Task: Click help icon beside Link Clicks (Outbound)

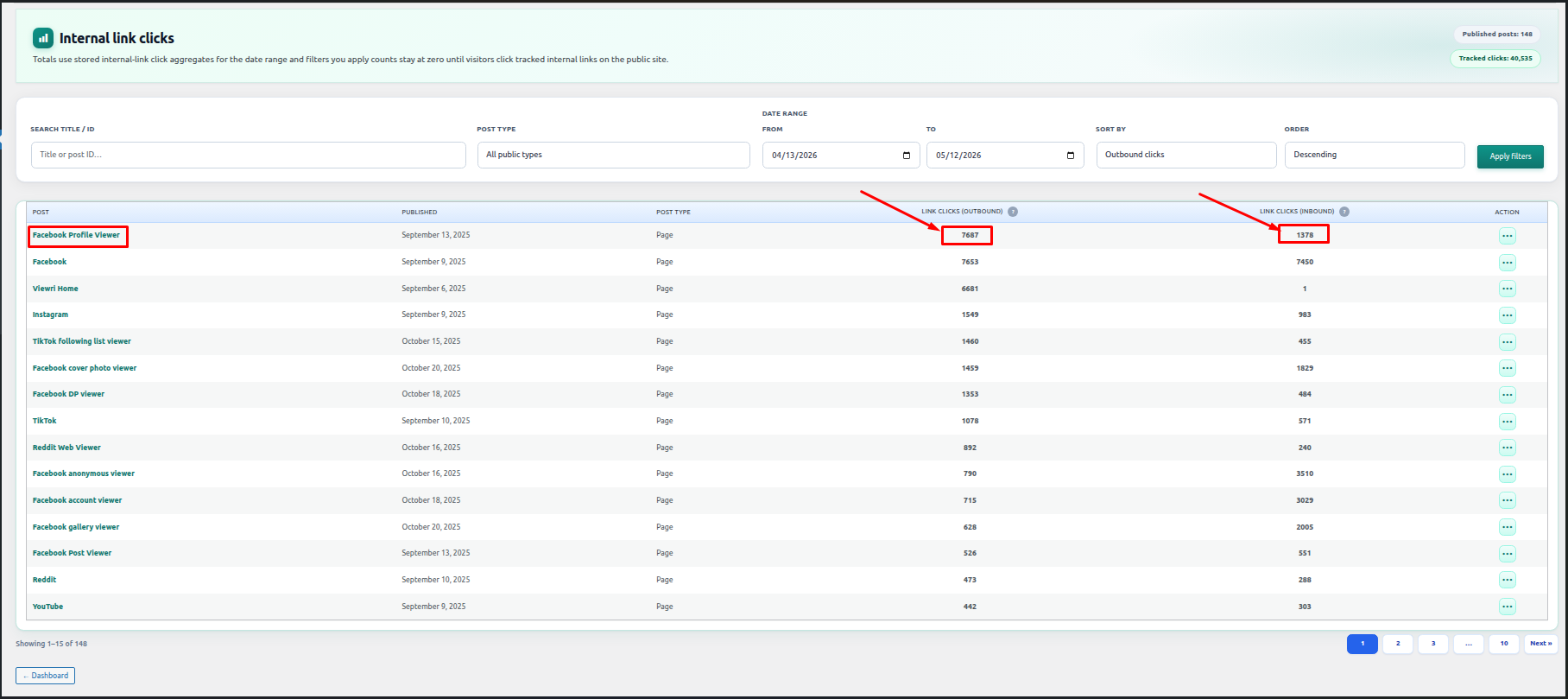Action: (1013, 212)
